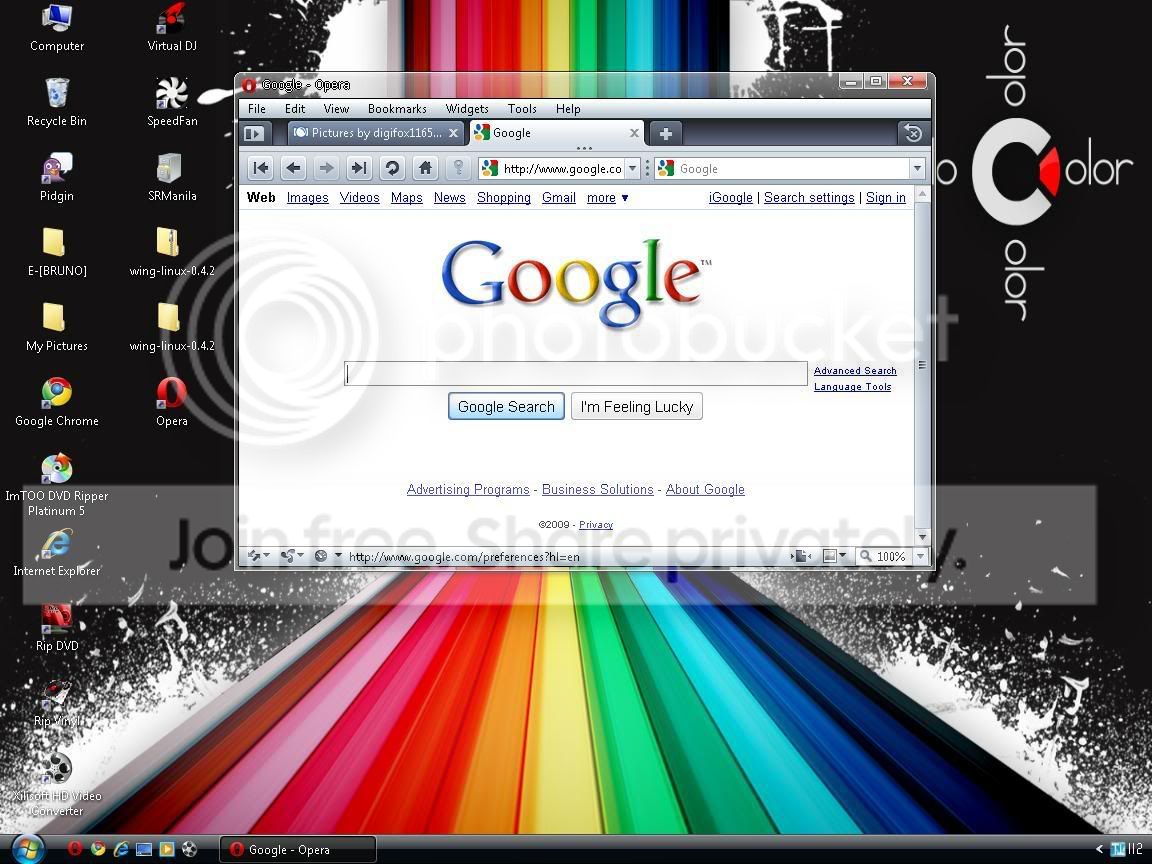Image resolution: width=1152 pixels, height=864 pixels.
Task: Add a new tab with plus button
Action: click(666, 134)
